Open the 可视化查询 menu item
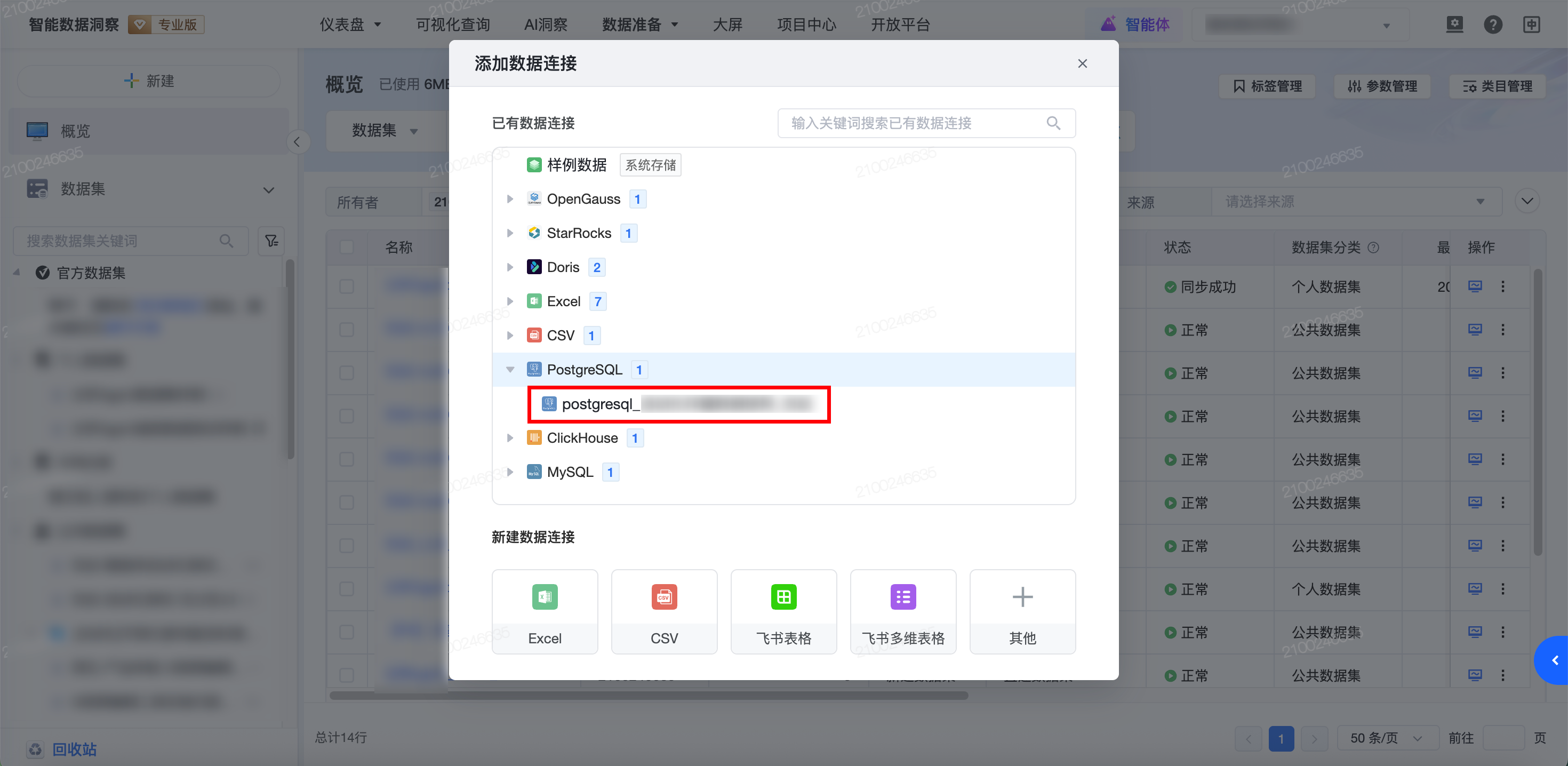The width and height of the screenshot is (1568, 766). (x=452, y=25)
